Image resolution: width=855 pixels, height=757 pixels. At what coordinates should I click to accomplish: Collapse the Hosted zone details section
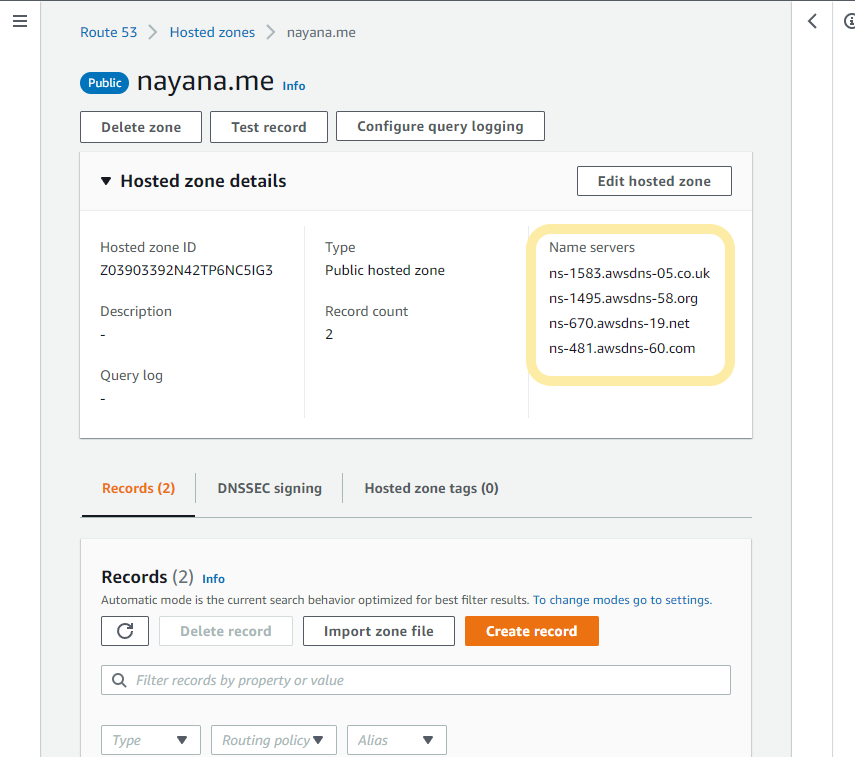(106, 181)
